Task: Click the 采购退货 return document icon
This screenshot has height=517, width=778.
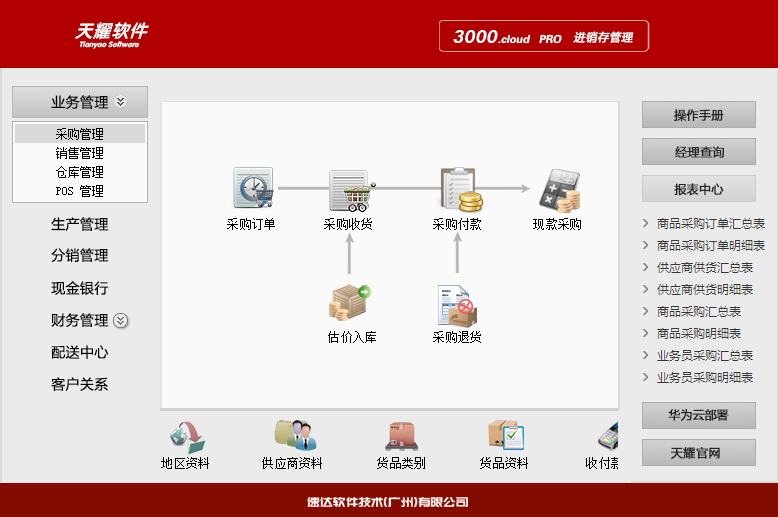Action: pyautogui.click(x=457, y=304)
